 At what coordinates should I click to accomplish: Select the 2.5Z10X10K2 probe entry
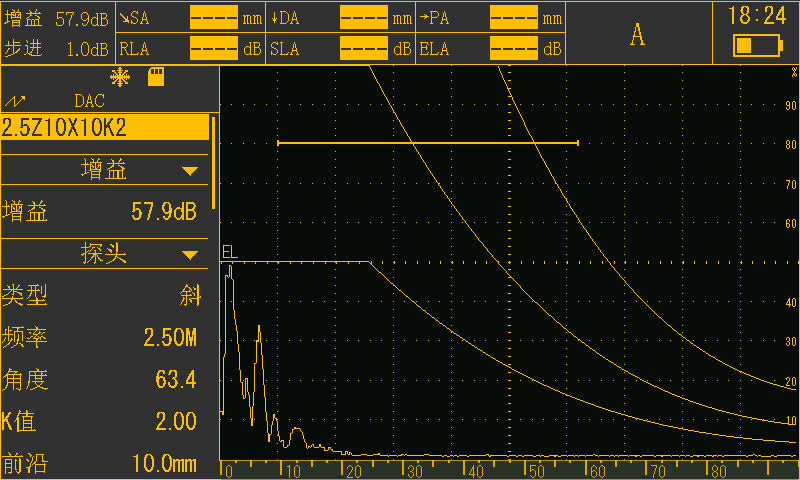click(105, 128)
